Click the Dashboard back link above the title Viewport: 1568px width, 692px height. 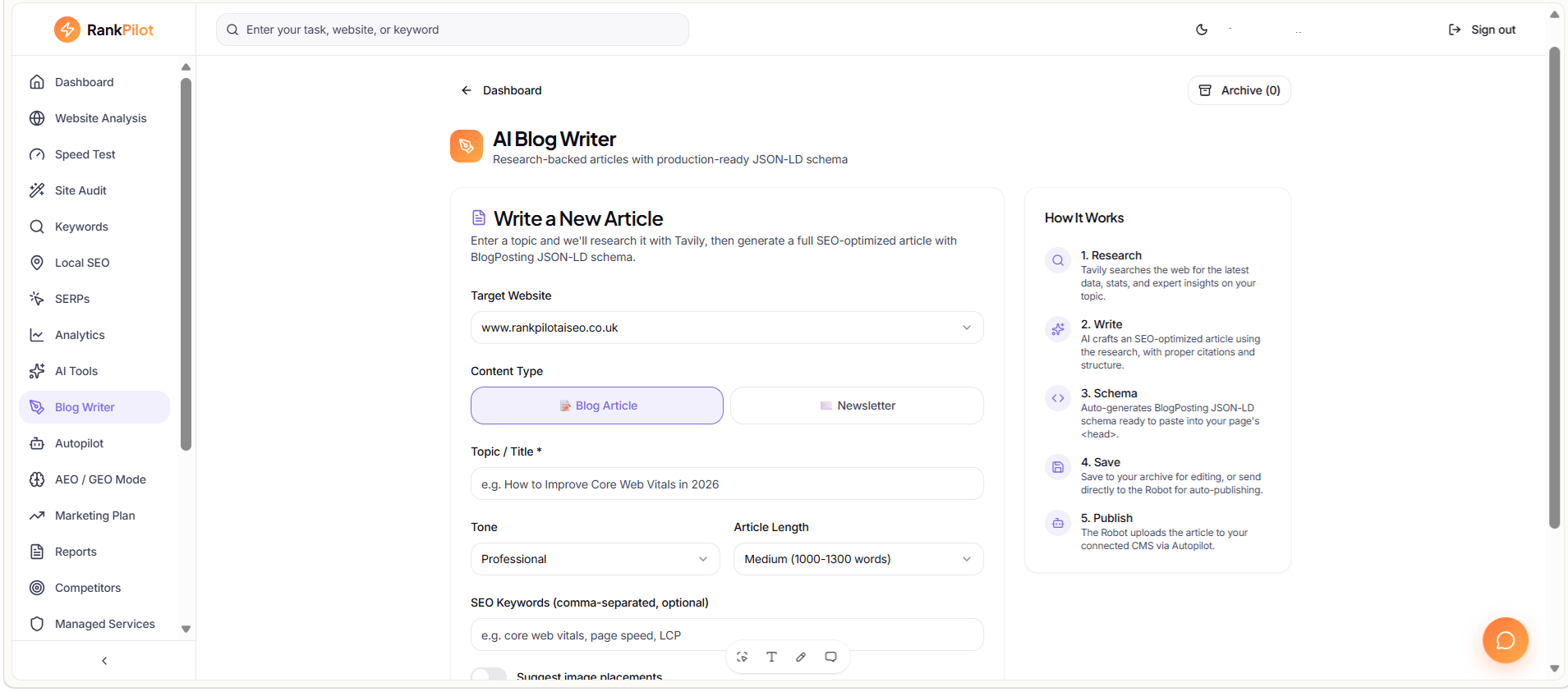(501, 90)
